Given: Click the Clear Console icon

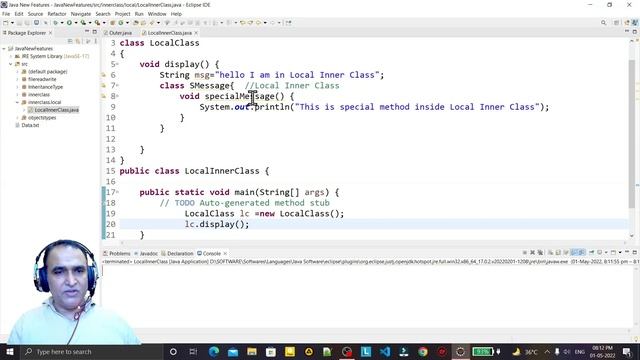Looking at the screenshot, I should 550,253.
